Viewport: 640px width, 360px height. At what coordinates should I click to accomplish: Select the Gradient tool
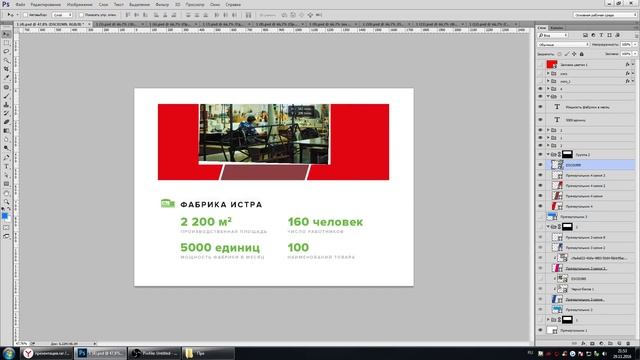tap(6, 131)
